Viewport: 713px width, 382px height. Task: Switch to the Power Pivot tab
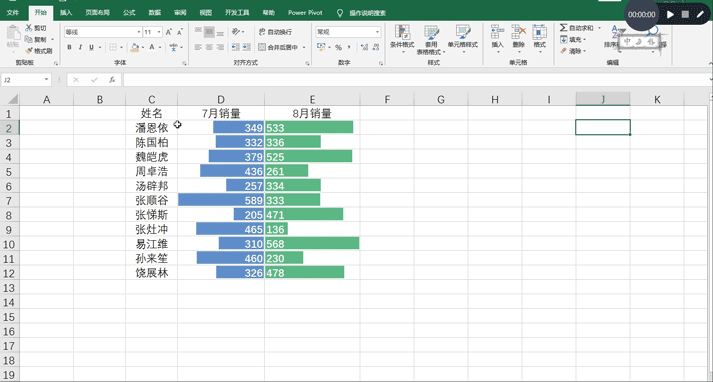tap(305, 13)
